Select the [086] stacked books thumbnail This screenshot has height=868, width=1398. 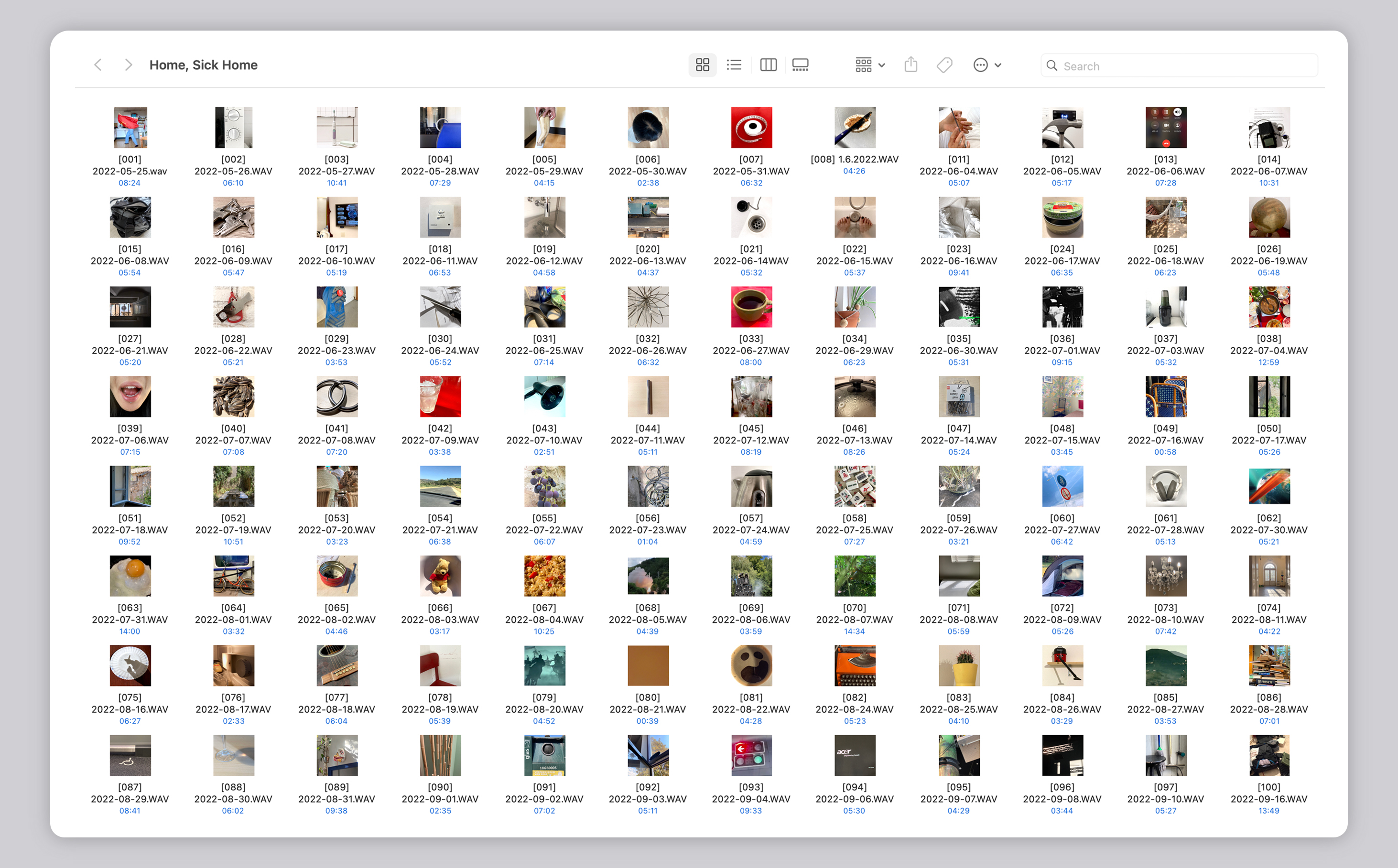pos(1269,665)
